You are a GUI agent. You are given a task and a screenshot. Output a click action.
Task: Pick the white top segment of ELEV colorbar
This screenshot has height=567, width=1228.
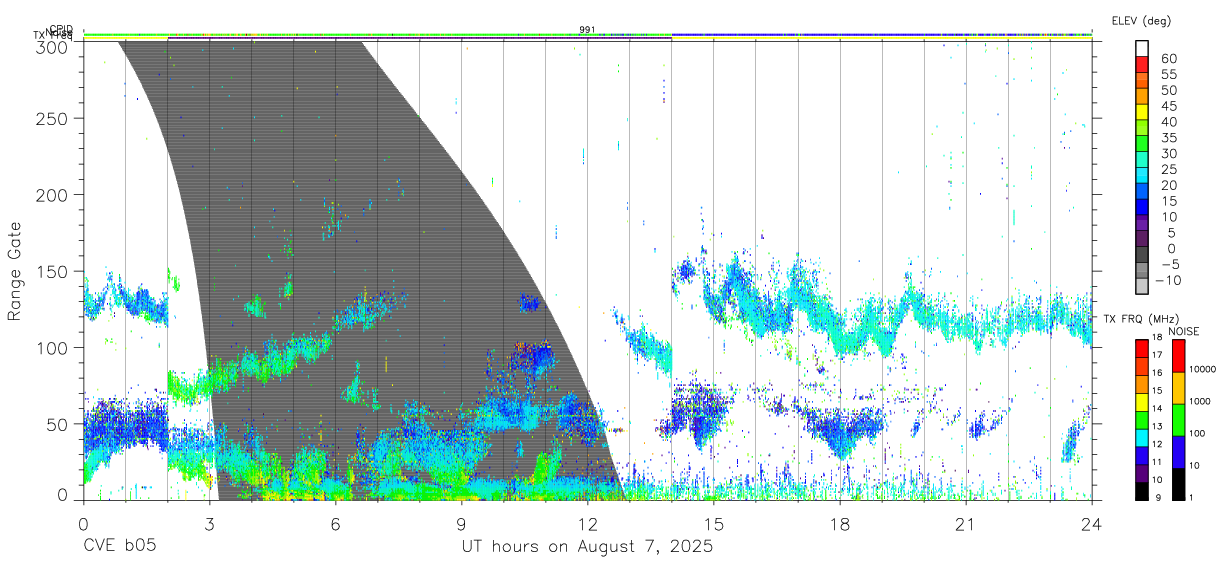[1142, 50]
